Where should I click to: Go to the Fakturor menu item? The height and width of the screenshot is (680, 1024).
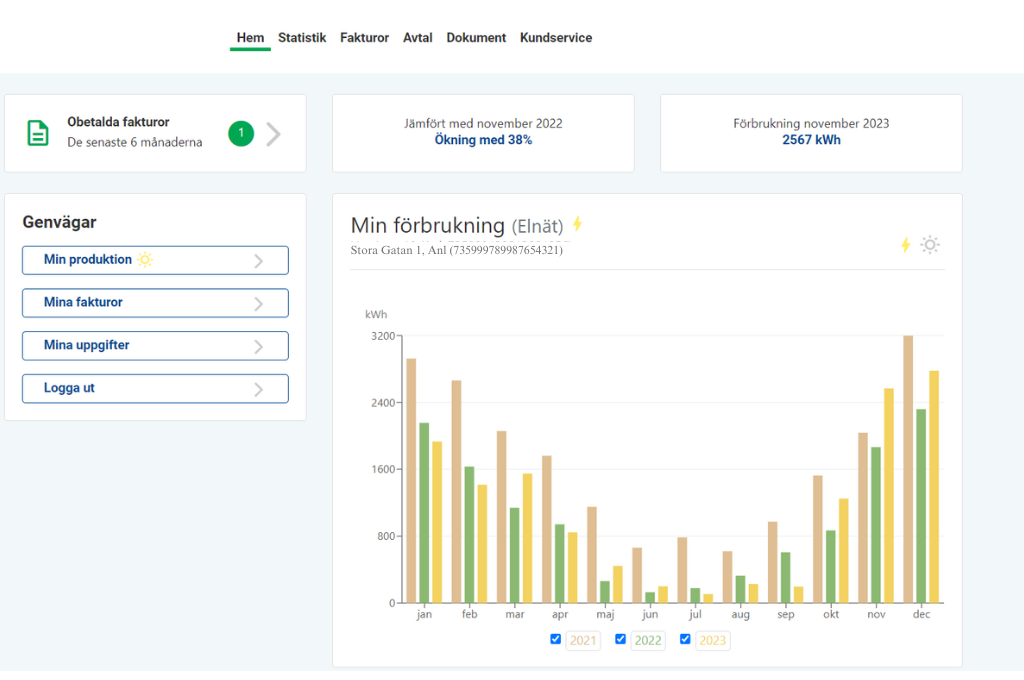pos(364,38)
